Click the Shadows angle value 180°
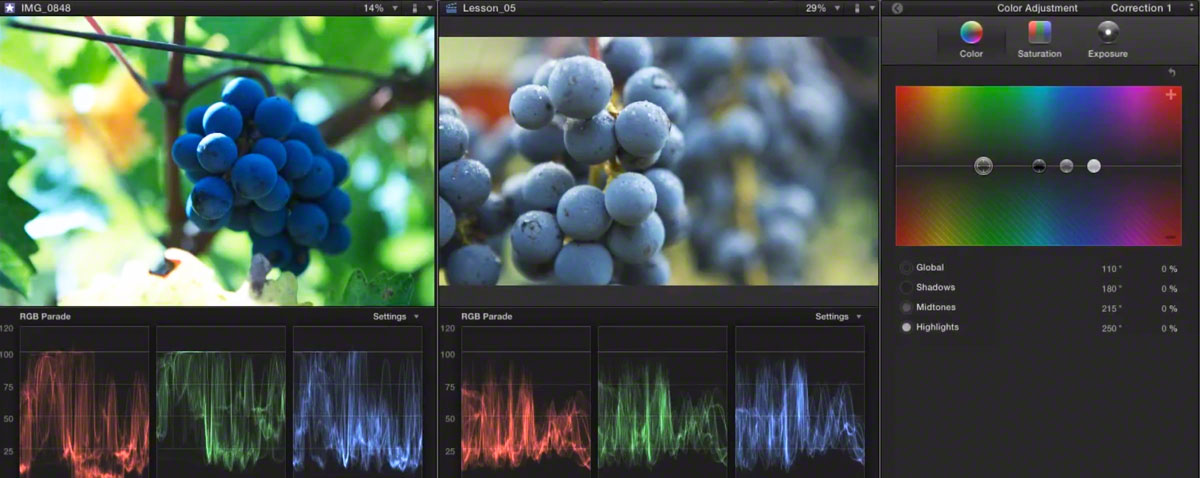Image resolution: width=1200 pixels, height=478 pixels. (x=1111, y=289)
